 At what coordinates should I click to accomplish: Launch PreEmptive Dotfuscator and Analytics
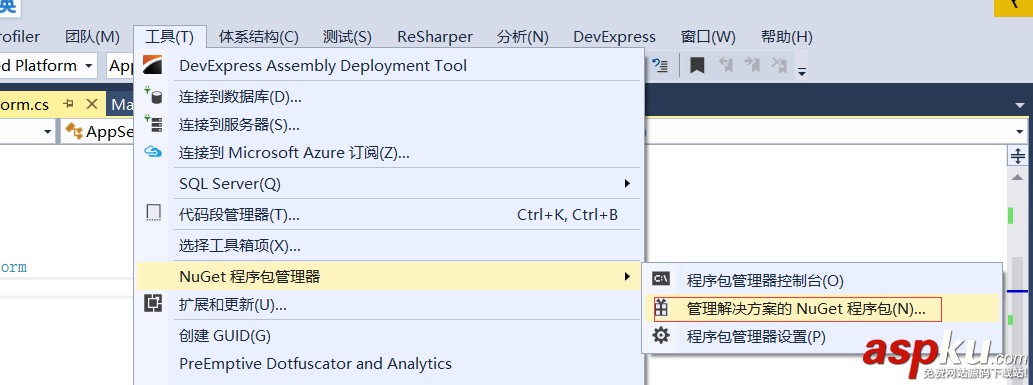pyautogui.click(x=389, y=363)
